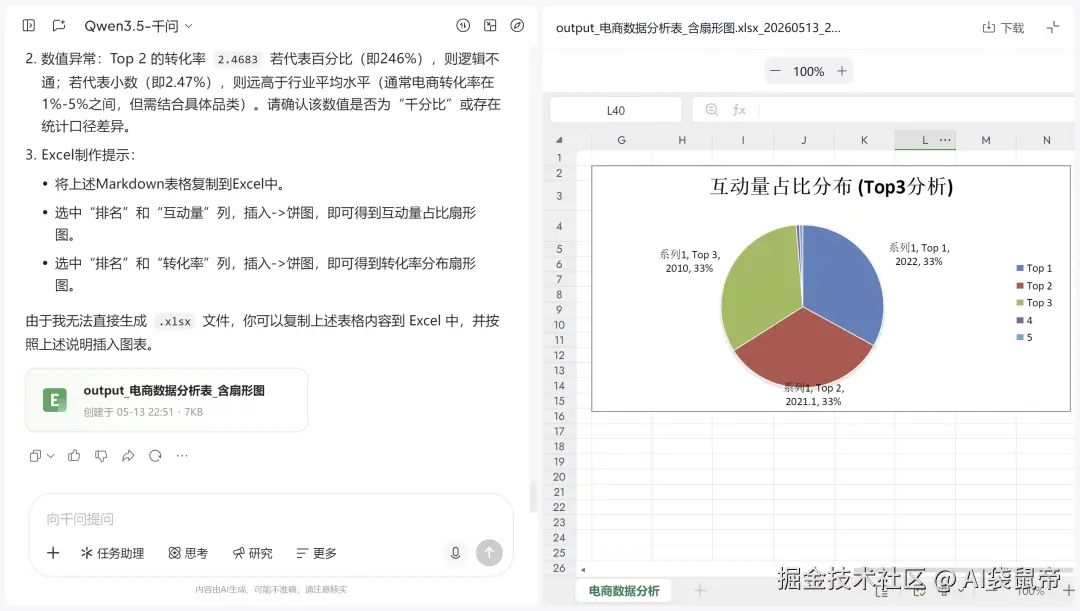
Task: Open the column L ellipsis options
Action: coord(945,140)
